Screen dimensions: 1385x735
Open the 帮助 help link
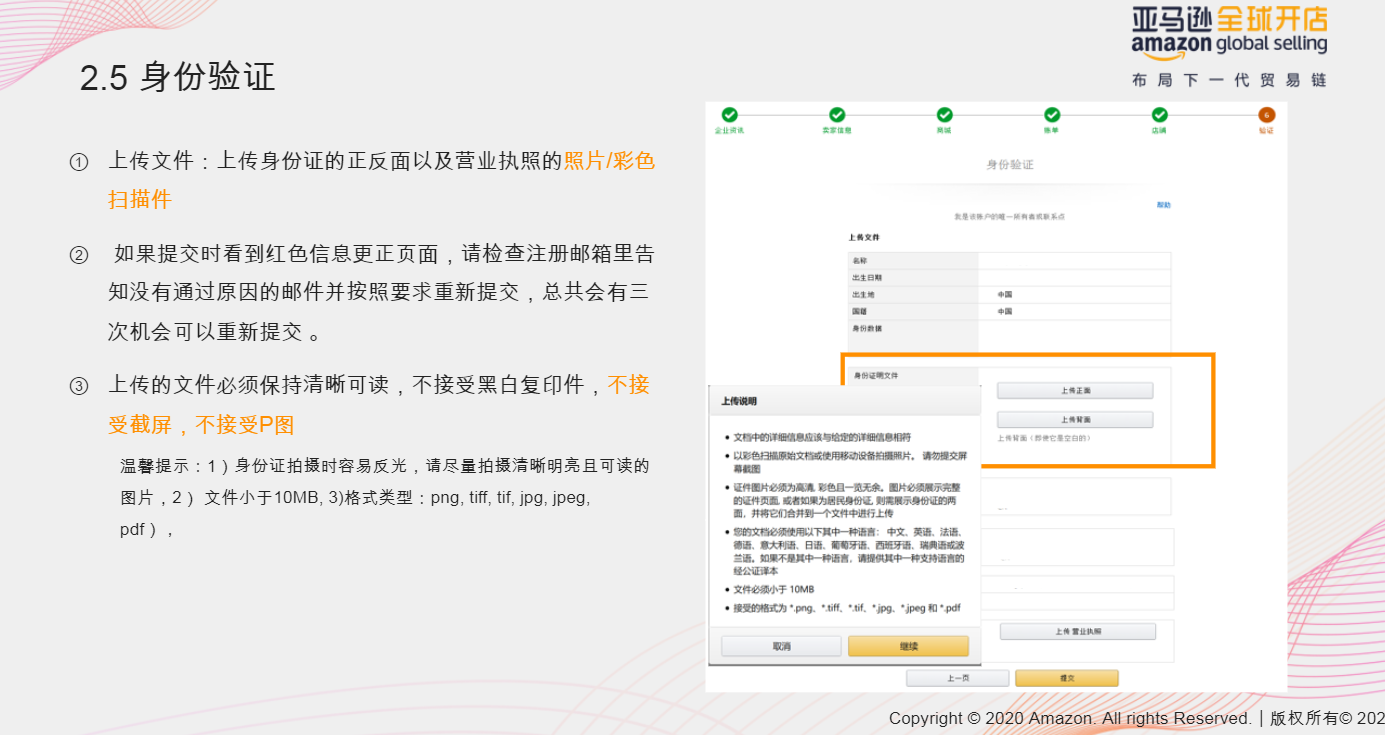click(1163, 204)
